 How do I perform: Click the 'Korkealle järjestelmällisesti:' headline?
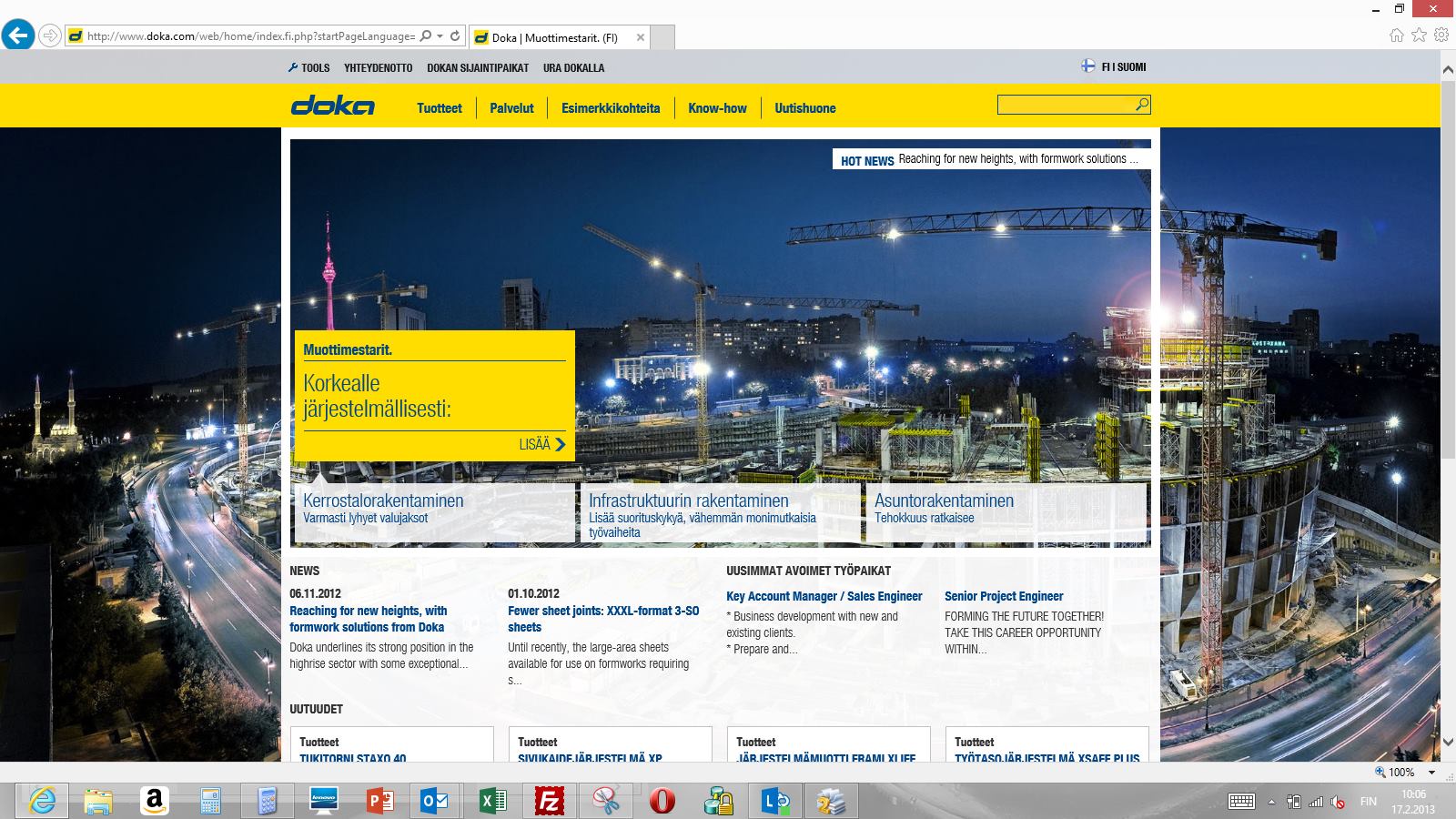click(377, 396)
